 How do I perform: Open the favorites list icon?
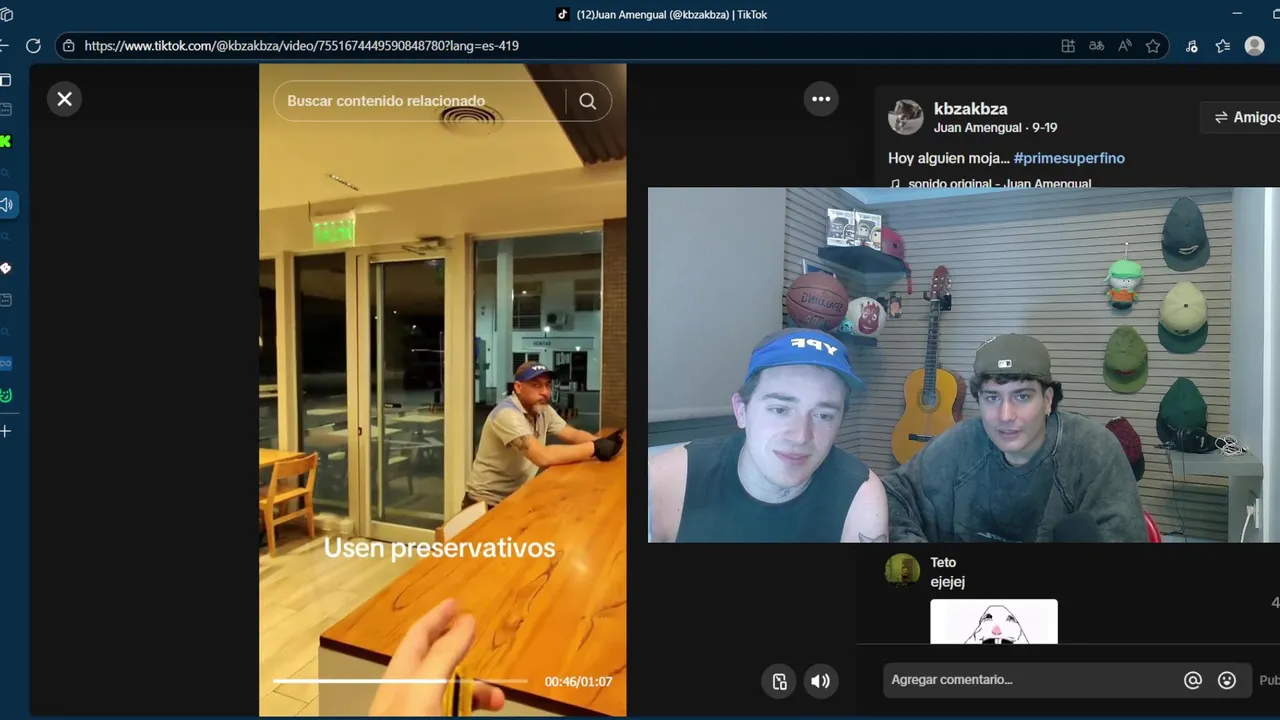[1222, 46]
